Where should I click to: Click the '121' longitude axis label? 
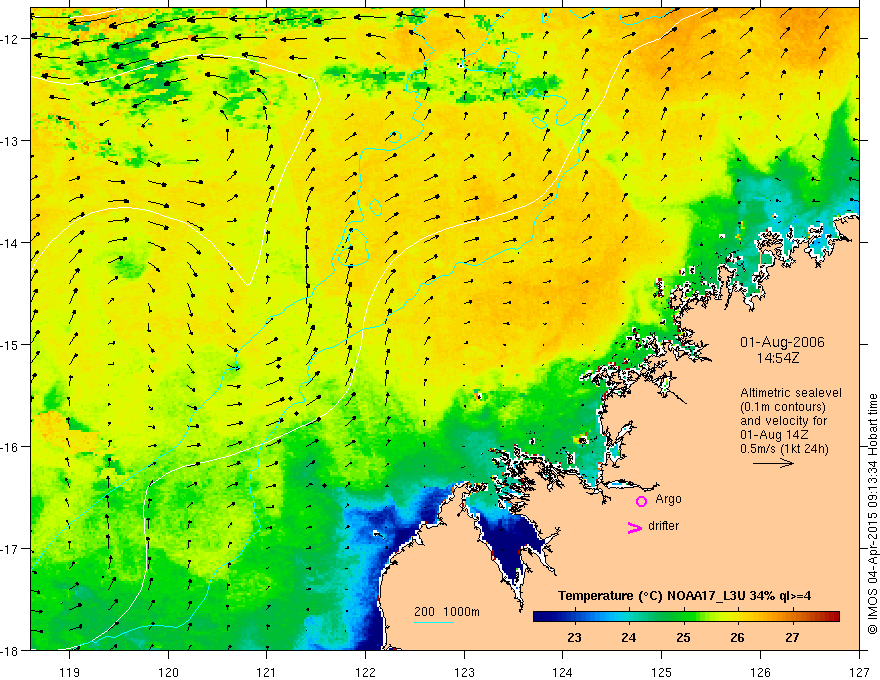tap(267, 672)
